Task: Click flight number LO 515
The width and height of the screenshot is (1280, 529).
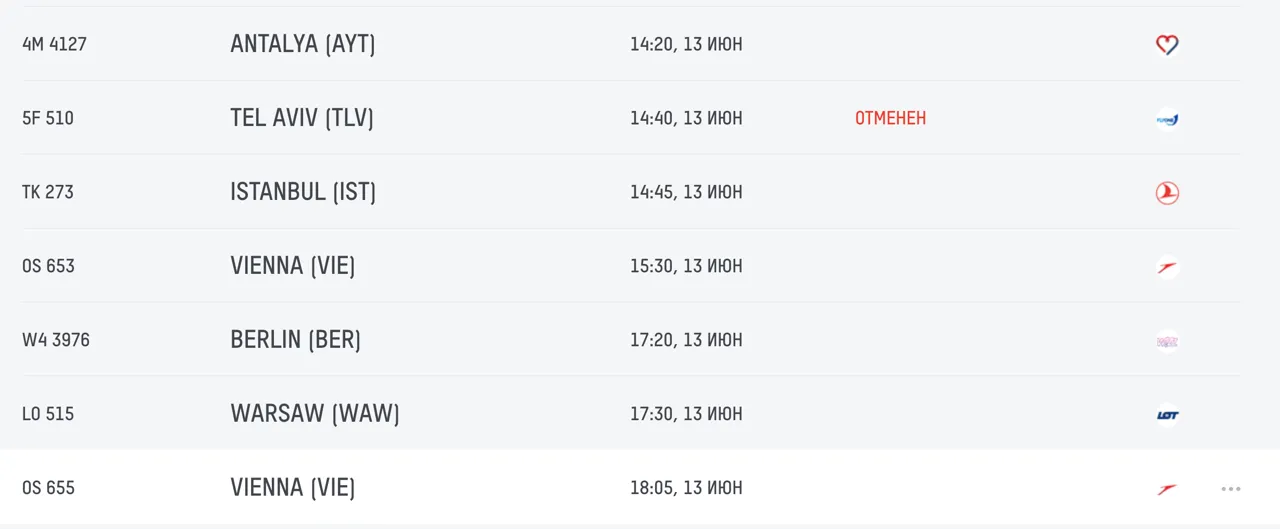Action: [48, 414]
